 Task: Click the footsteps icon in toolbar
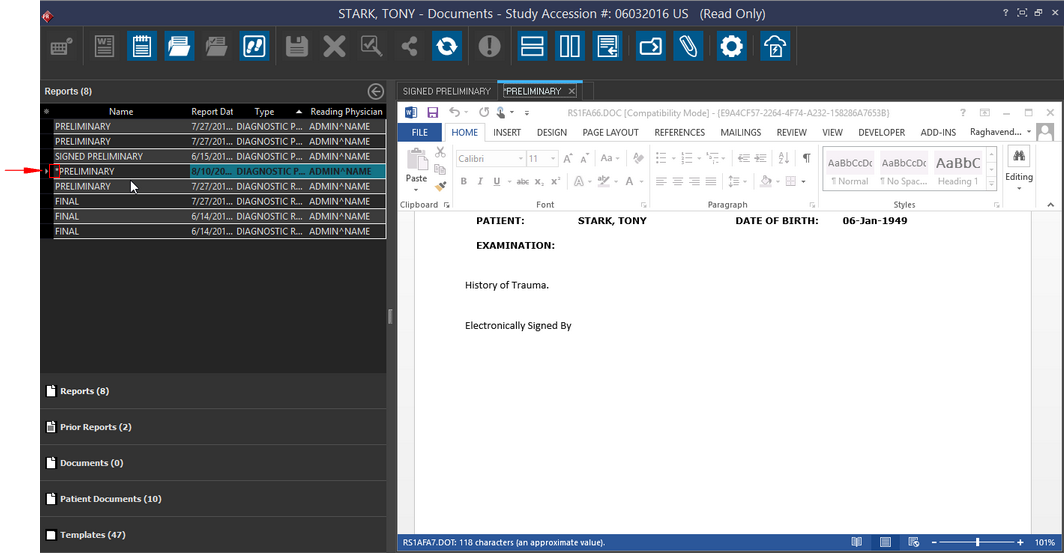point(254,47)
